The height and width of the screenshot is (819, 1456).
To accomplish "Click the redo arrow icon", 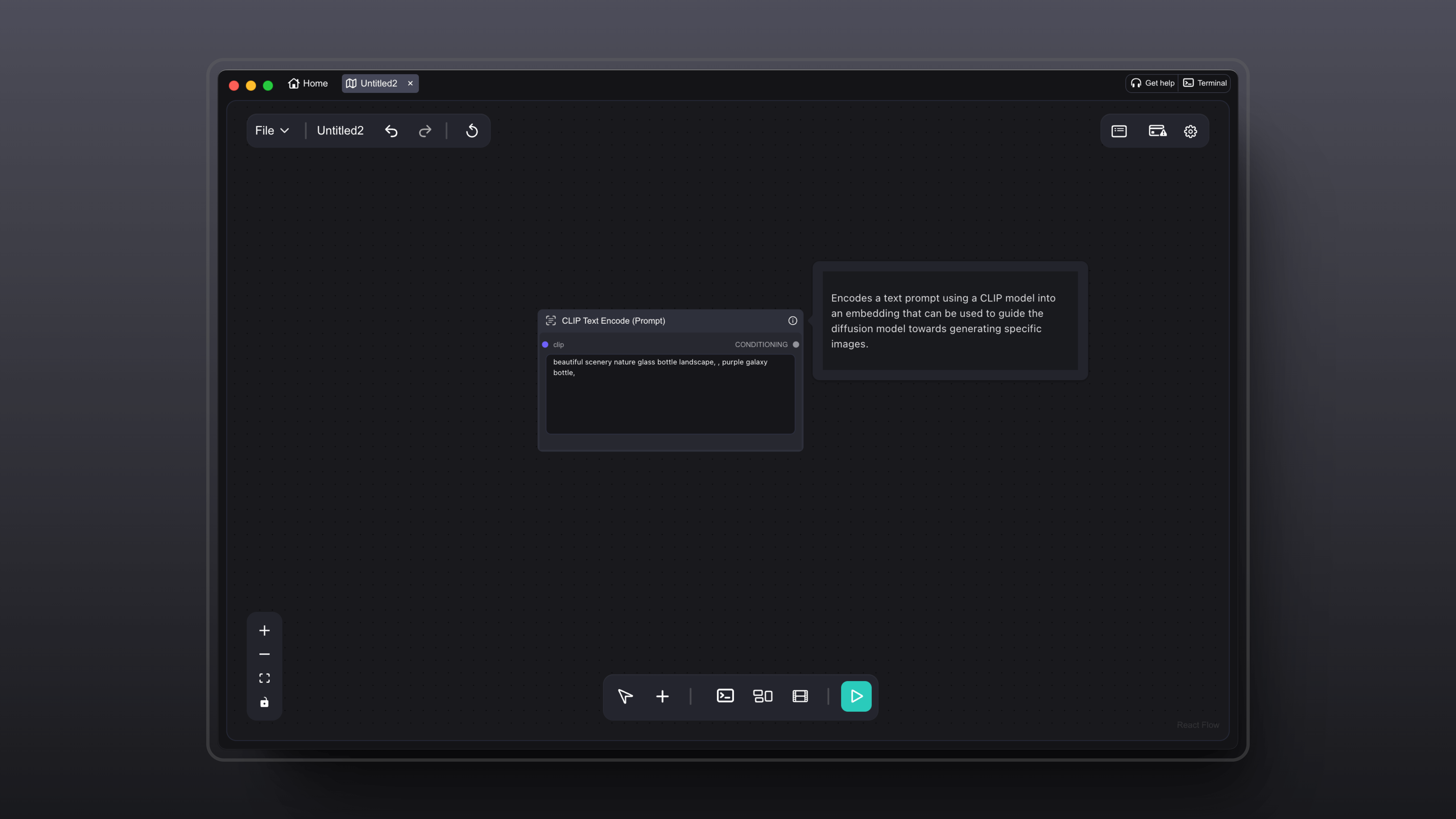I will click(x=425, y=131).
